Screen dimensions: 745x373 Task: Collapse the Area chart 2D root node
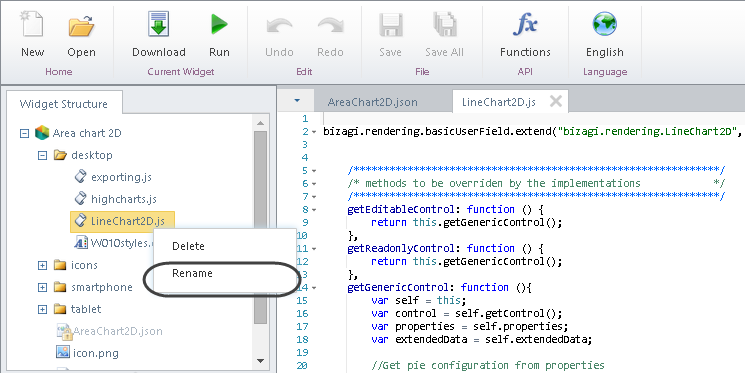(x=24, y=133)
